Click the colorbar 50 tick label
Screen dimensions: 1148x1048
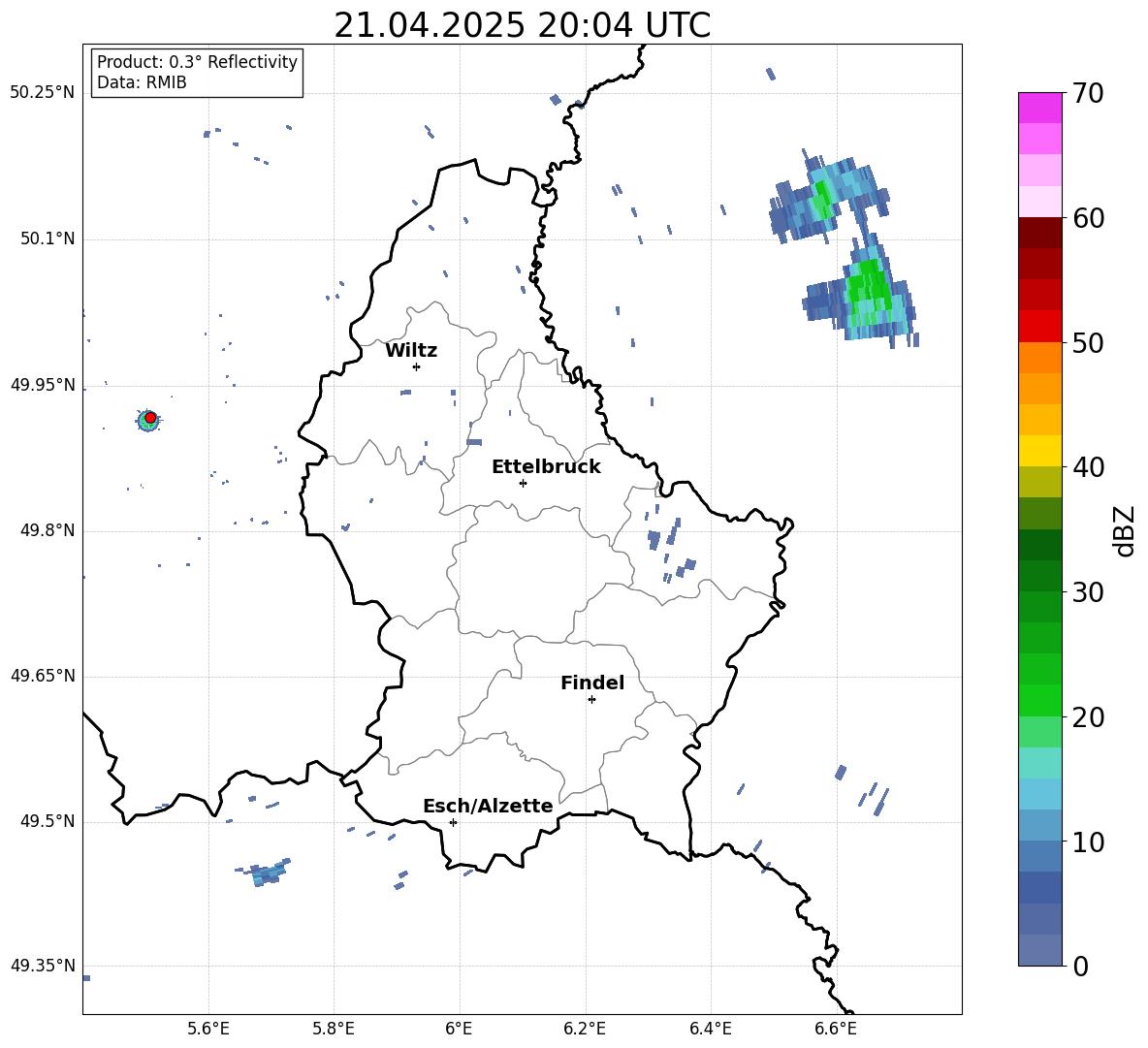(x=1089, y=343)
